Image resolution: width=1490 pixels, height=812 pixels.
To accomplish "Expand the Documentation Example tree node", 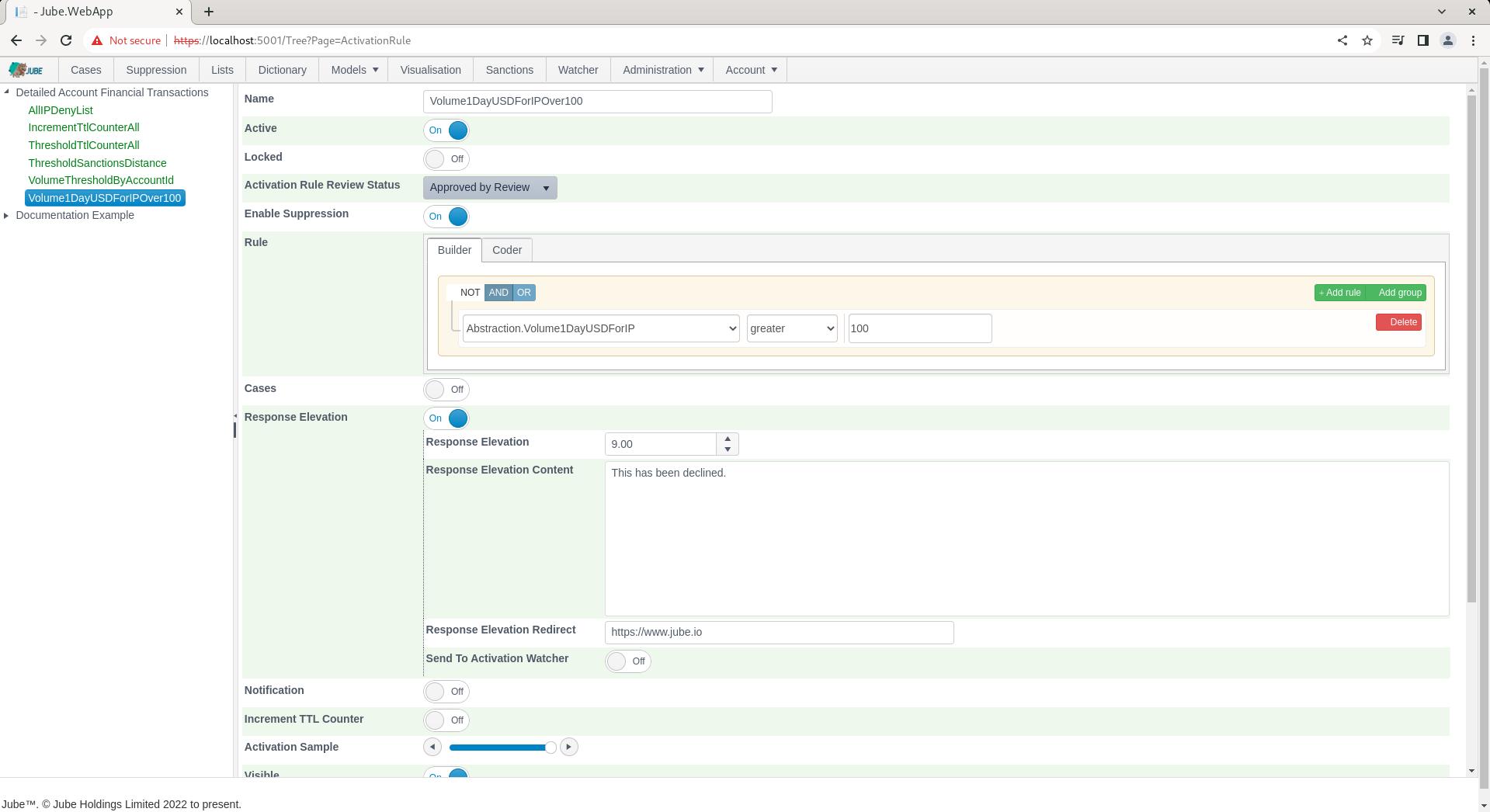I will click(6, 215).
